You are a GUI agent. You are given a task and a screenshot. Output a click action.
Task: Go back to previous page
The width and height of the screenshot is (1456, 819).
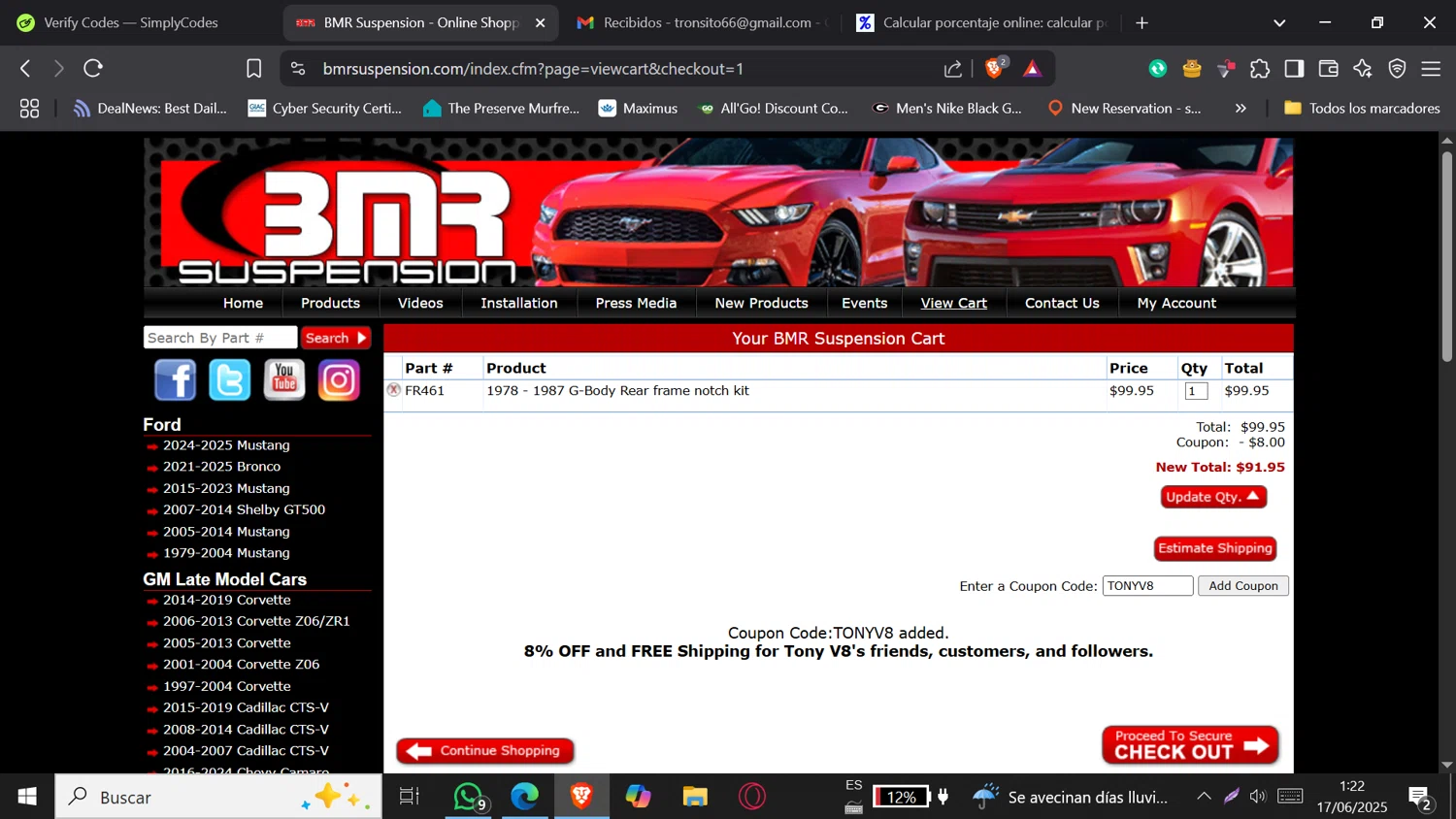(x=26, y=68)
